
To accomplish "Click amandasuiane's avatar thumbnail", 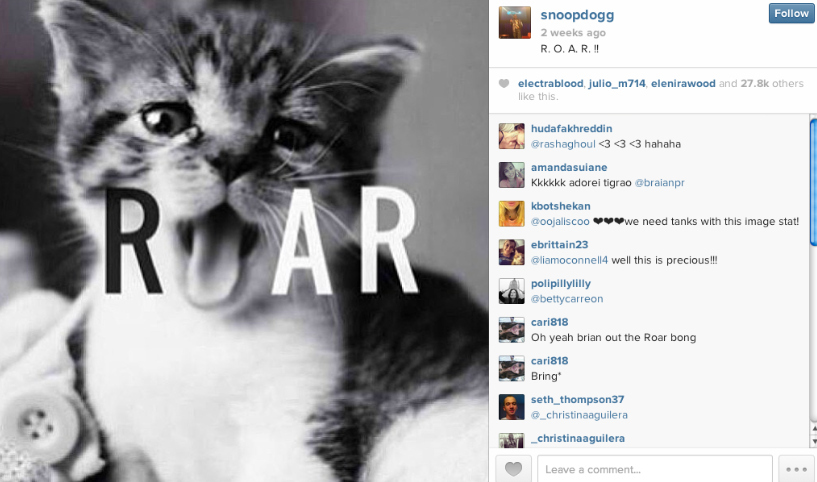I will 512,175.
